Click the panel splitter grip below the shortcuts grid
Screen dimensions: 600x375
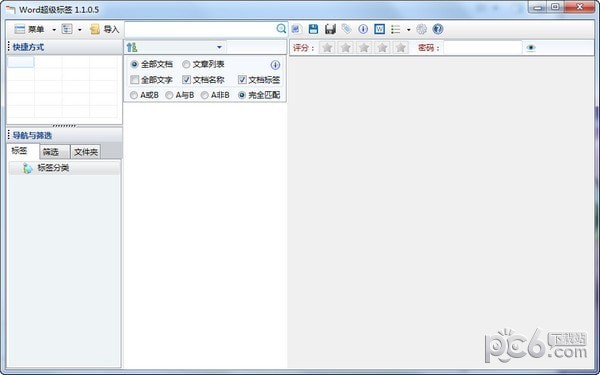pyautogui.click(x=64, y=126)
